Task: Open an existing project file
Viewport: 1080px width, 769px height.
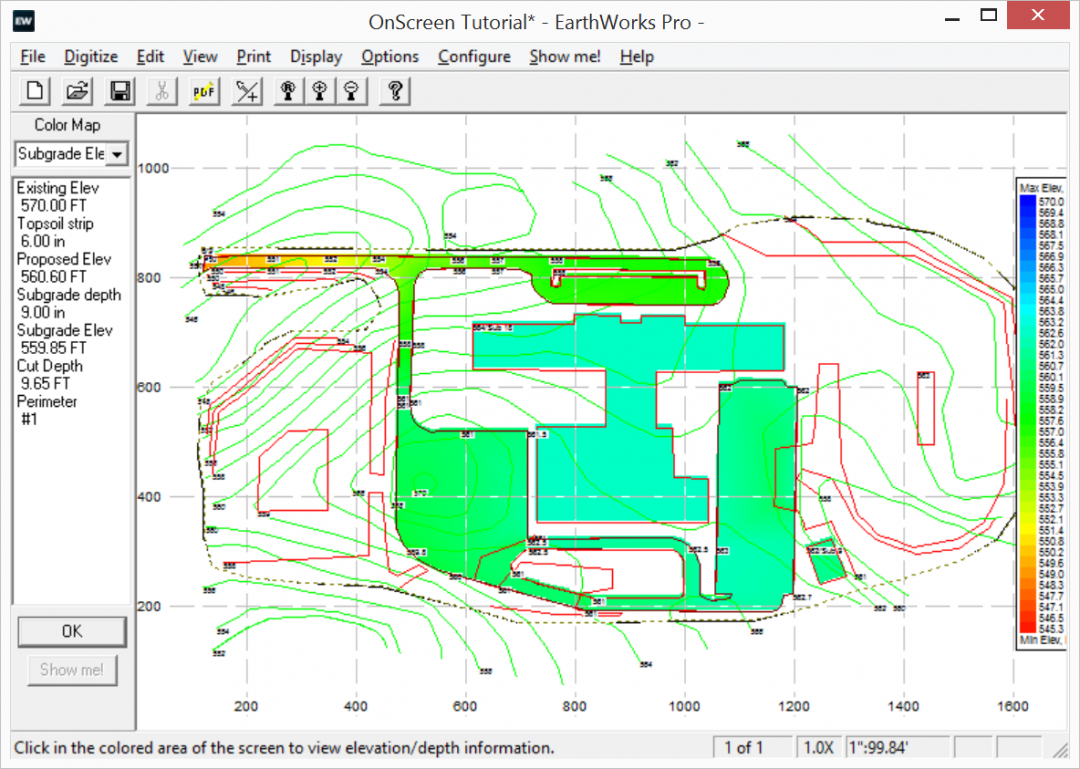Action: [76, 91]
